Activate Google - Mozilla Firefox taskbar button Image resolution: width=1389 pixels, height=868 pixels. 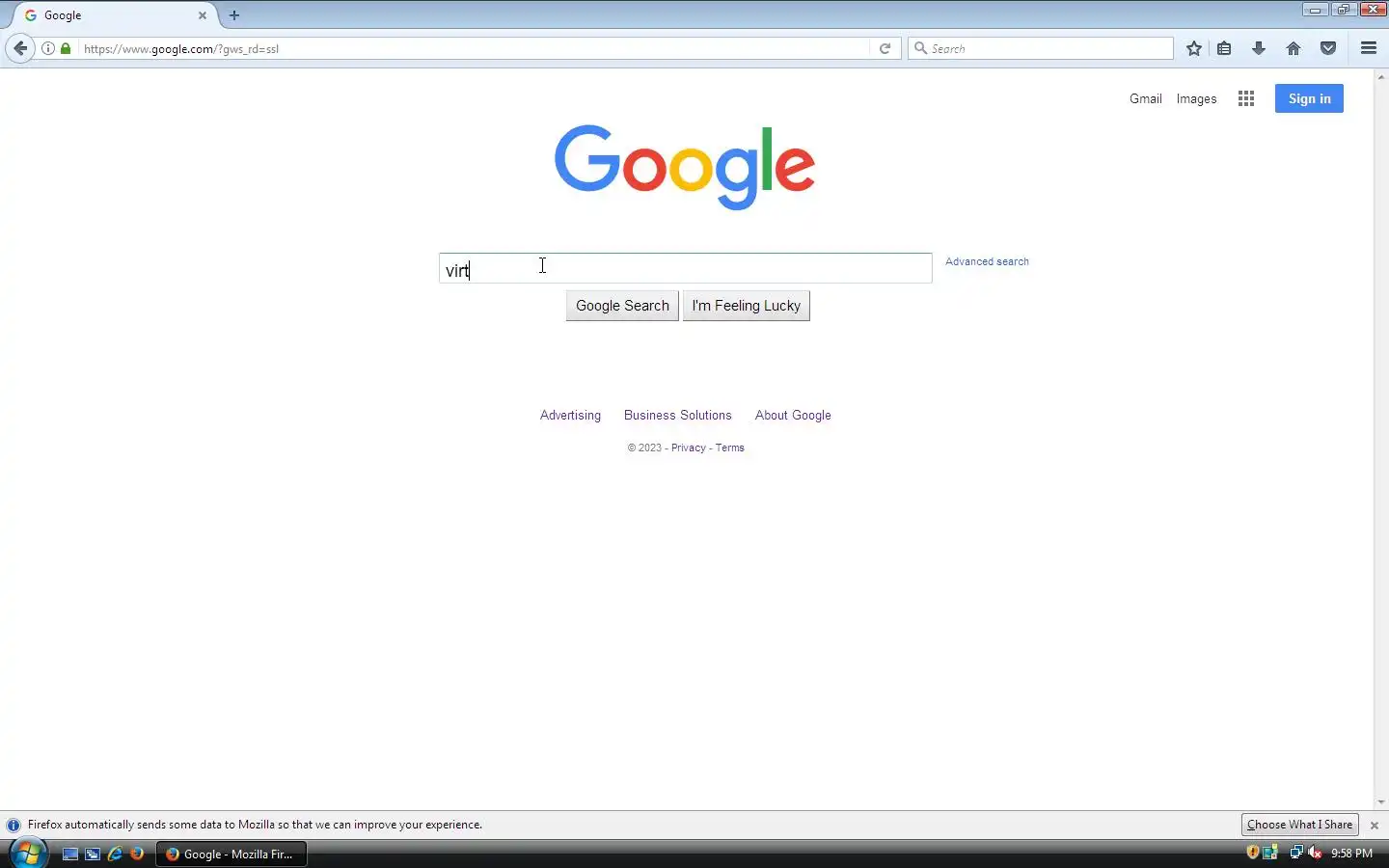[231, 854]
